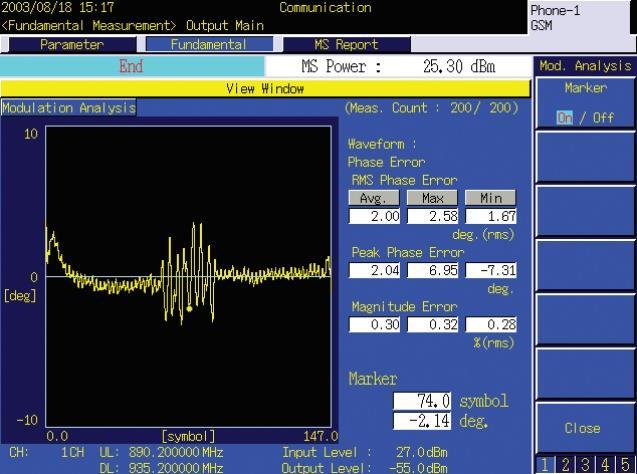Click the yellow marker dot on waveform
The height and width of the screenshot is (474, 637).
tap(189, 309)
